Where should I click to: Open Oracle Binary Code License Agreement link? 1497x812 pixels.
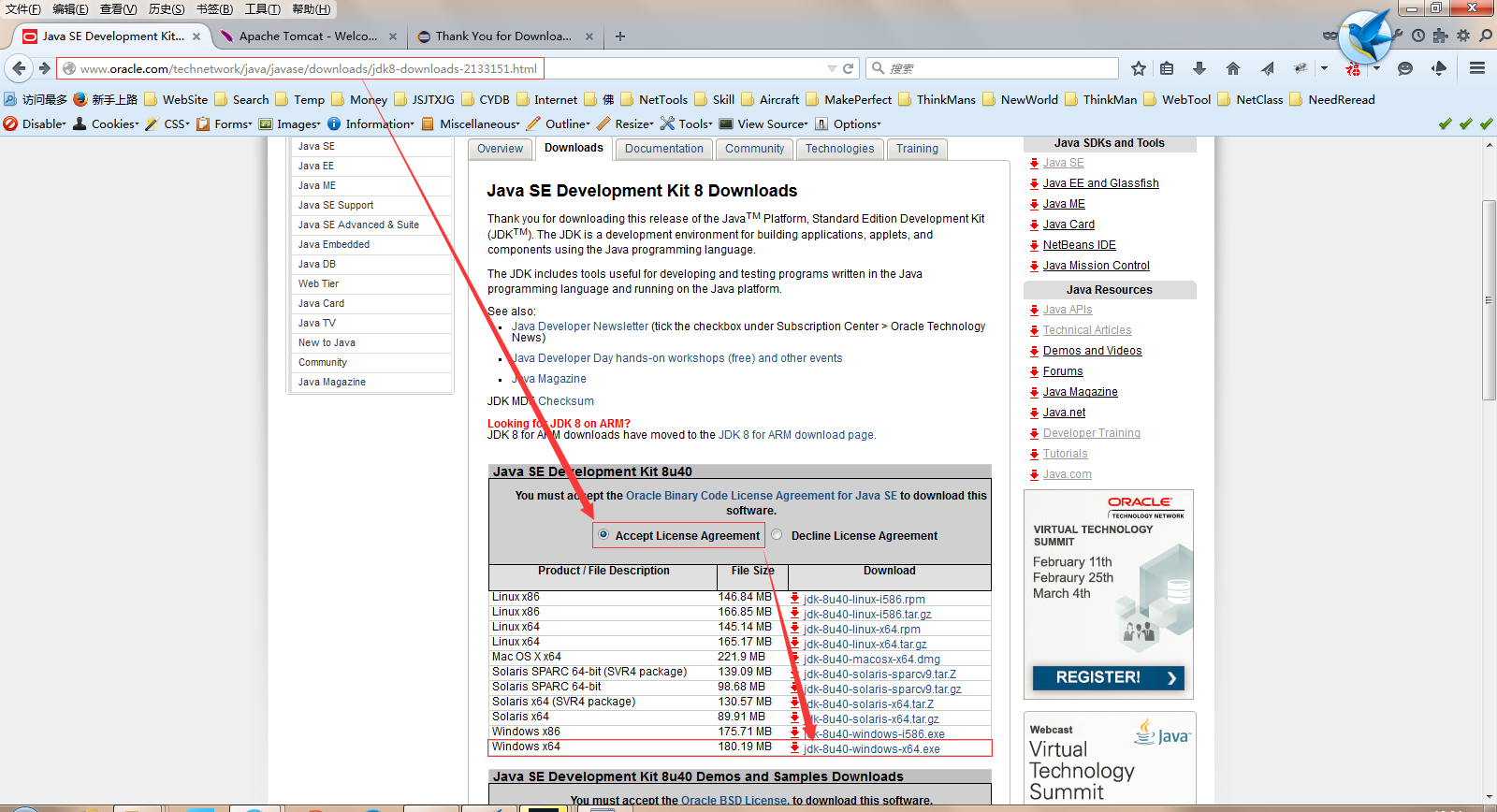pos(761,496)
